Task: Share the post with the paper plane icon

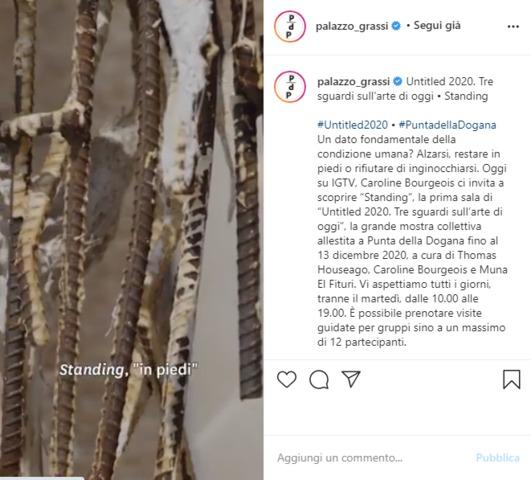Action: tap(351, 379)
